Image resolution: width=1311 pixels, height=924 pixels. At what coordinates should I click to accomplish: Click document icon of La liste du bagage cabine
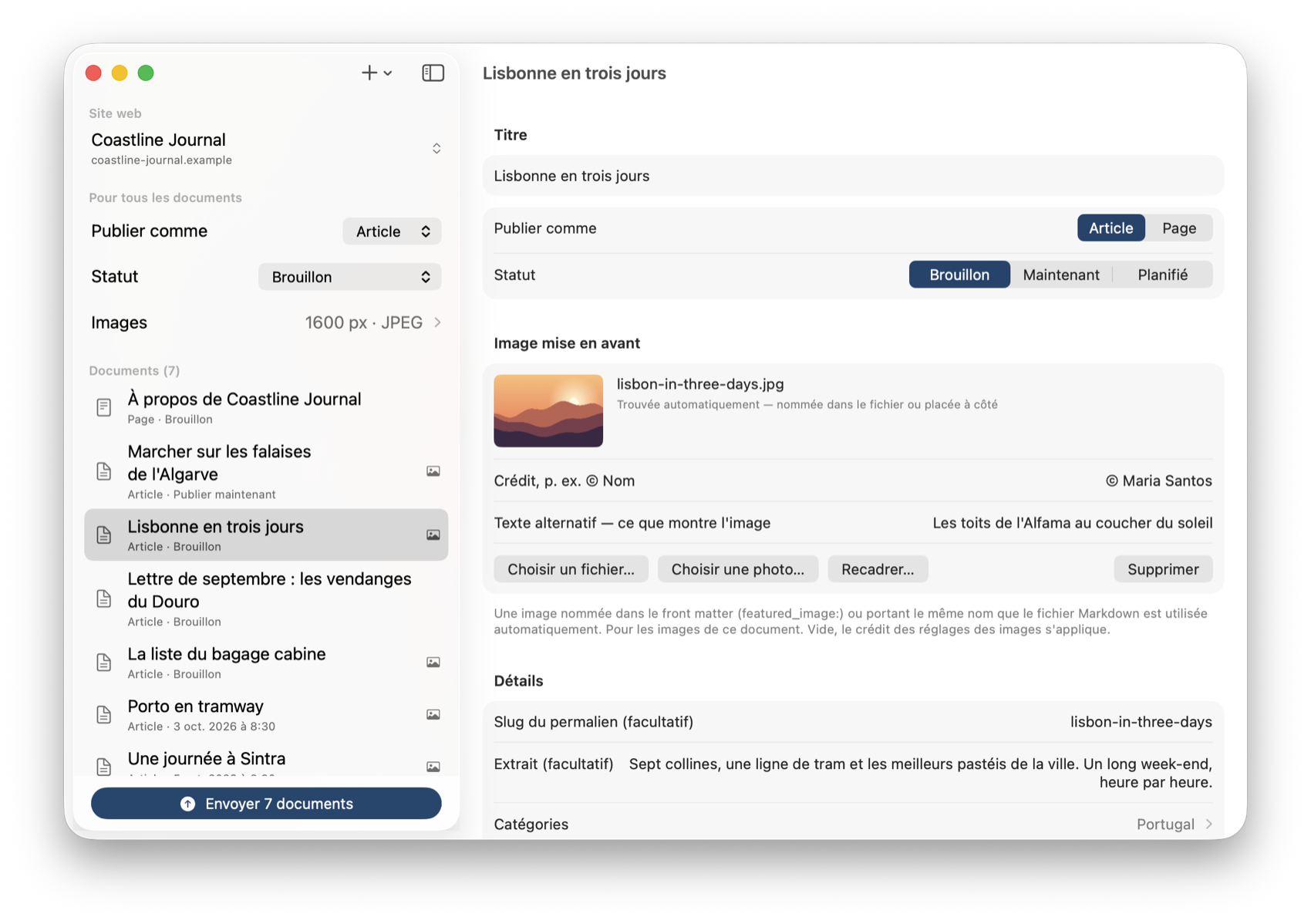pyautogui.click(x=104, y=663)
